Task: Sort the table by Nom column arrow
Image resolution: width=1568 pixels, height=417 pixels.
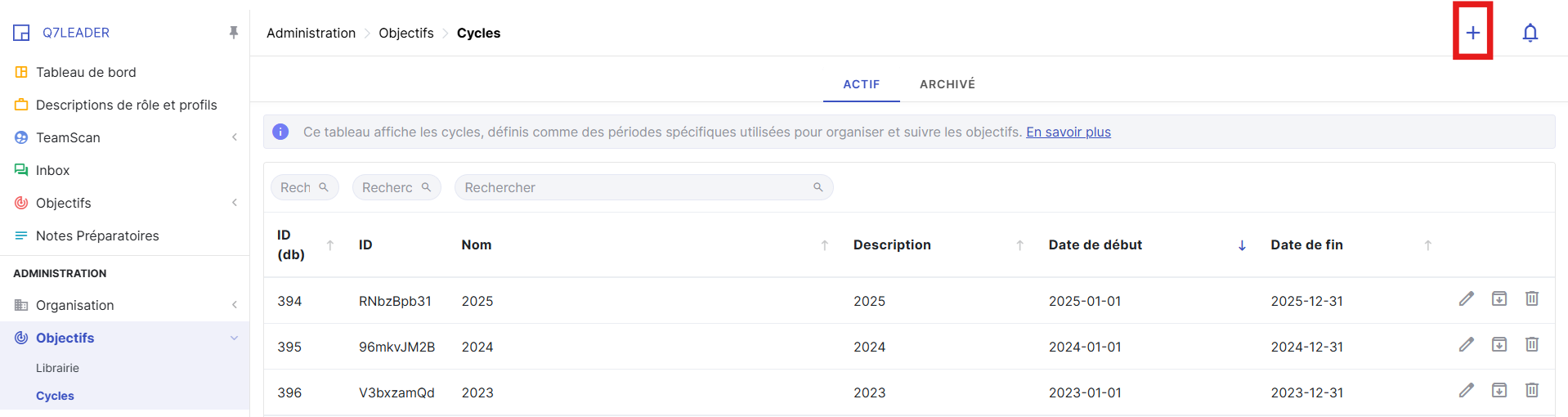Action: (824, 245)
